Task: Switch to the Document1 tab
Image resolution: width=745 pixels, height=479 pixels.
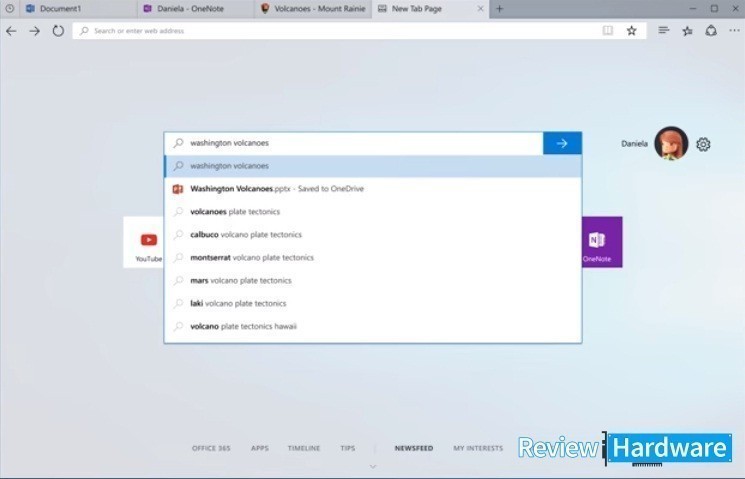Action: [x=60, y=8]
